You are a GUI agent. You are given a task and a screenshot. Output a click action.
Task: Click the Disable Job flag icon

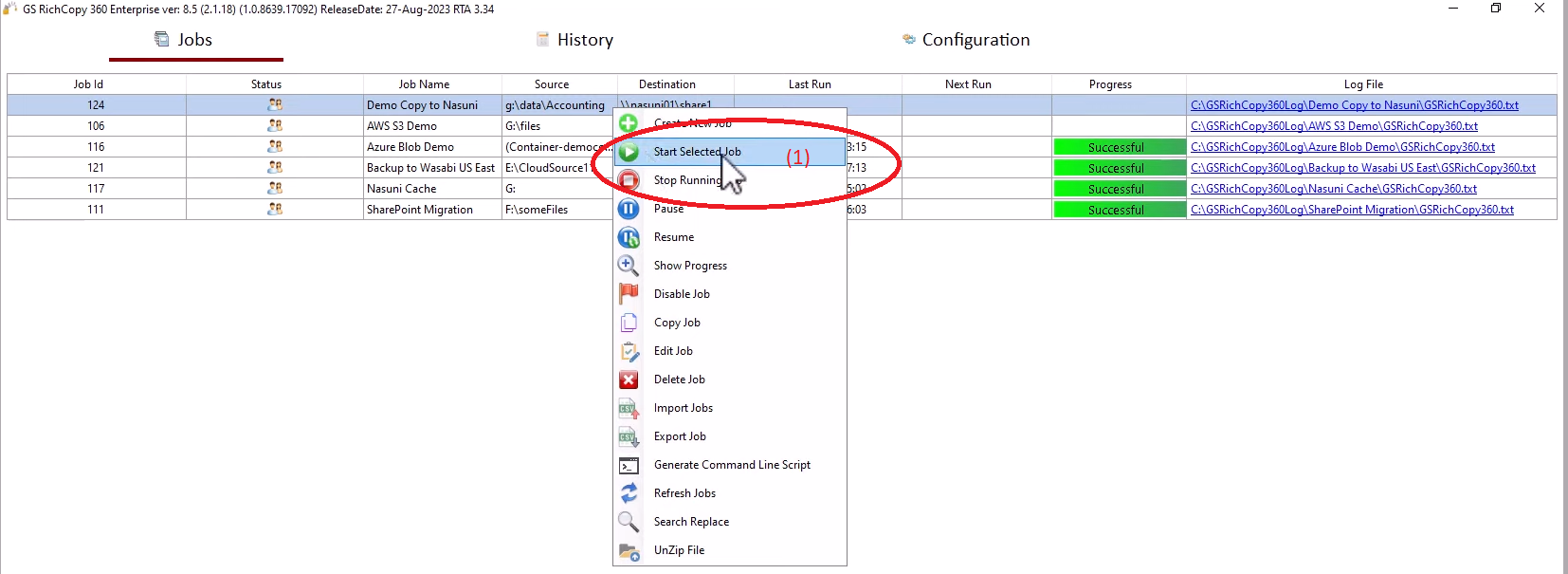tap(629, 294)
